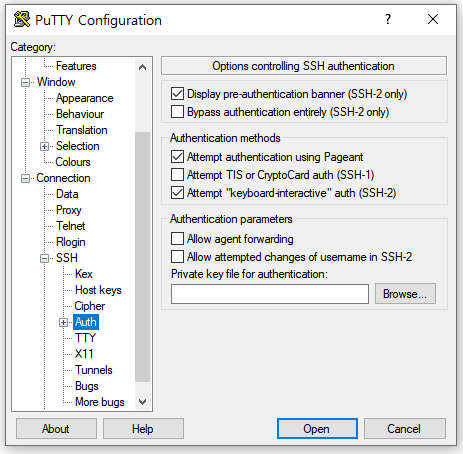Screen dimensions: 463x454
Task: Select Features in the category tree
Action: 76,66
